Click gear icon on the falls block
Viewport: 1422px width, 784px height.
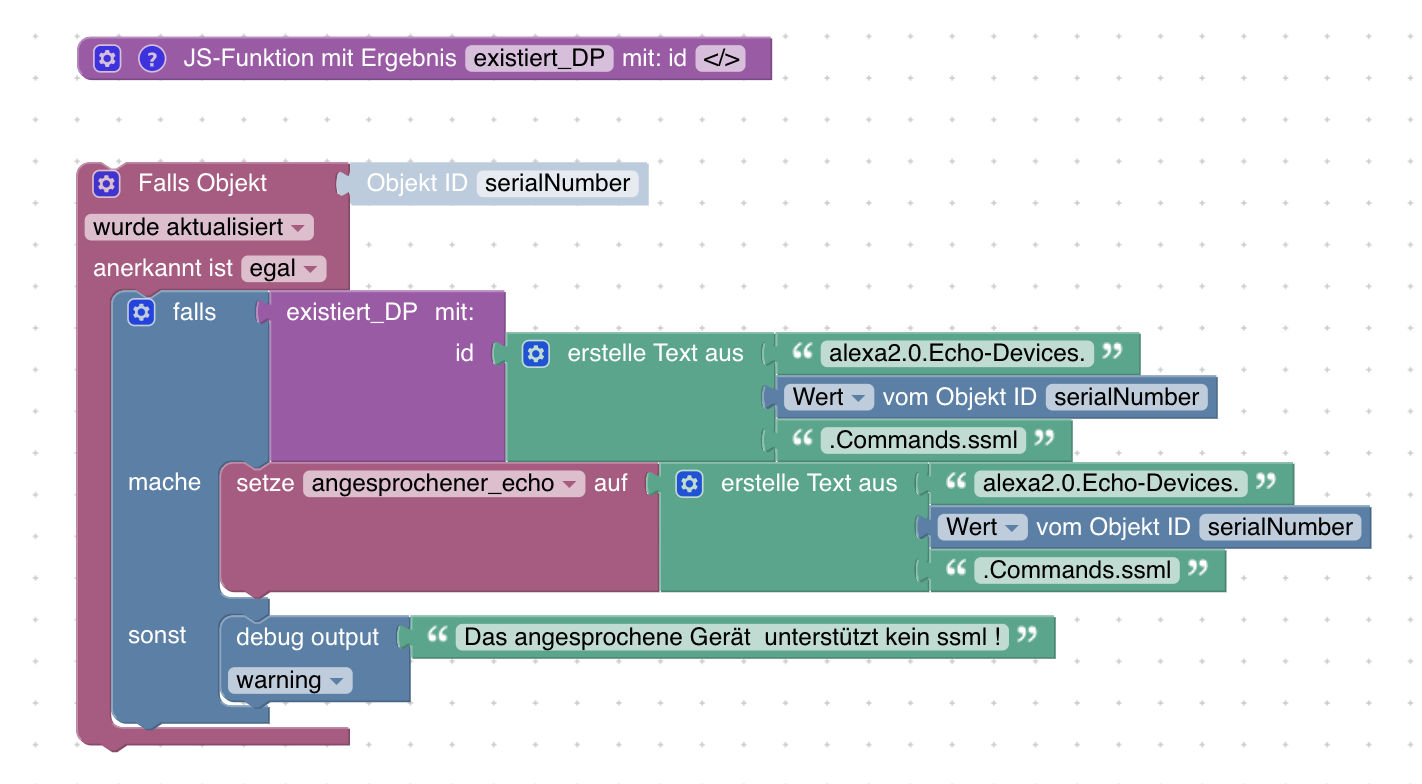click(x=141, y=313)
